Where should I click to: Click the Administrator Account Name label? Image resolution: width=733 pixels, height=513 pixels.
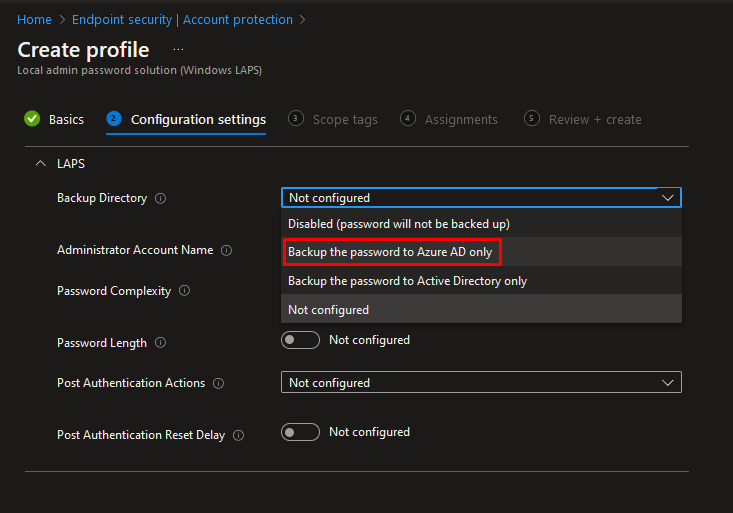[x=135, y=250]
